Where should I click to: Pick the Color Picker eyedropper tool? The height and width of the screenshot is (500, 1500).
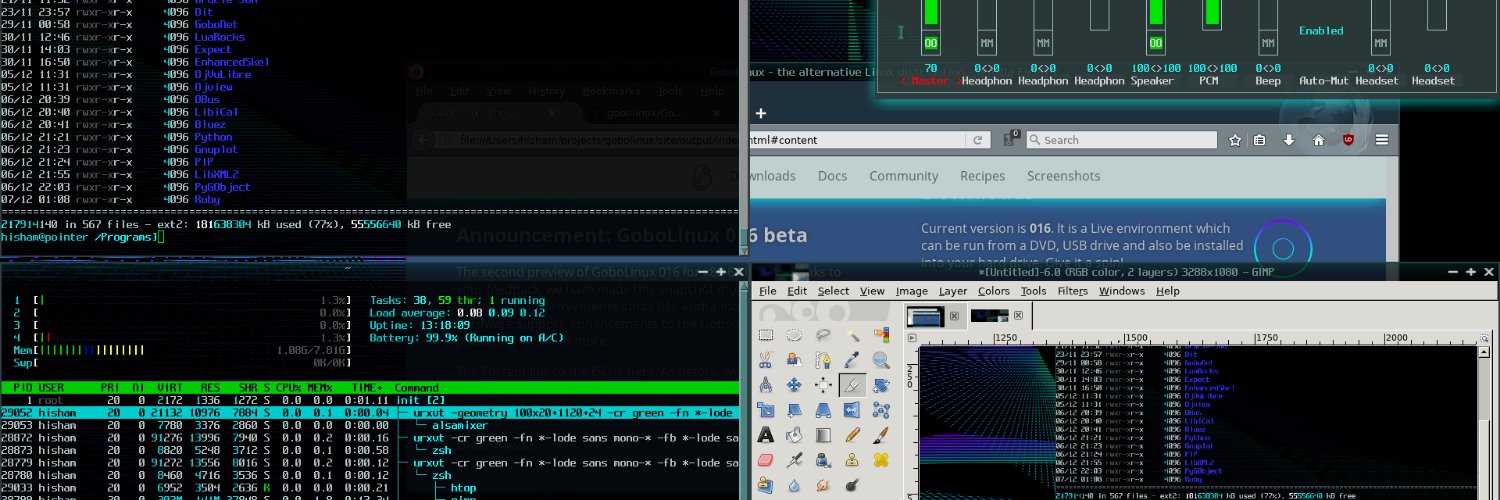coord(852,360)
